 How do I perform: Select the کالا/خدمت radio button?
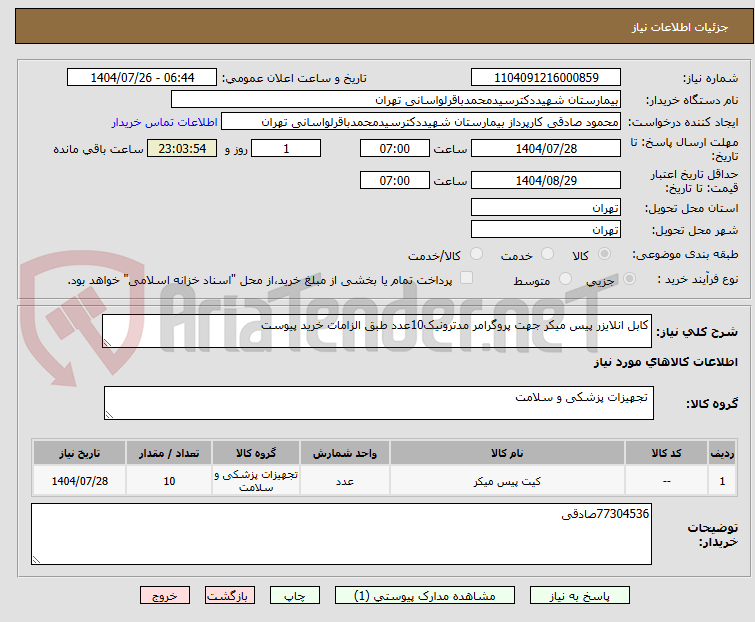(x=476, y=254)
